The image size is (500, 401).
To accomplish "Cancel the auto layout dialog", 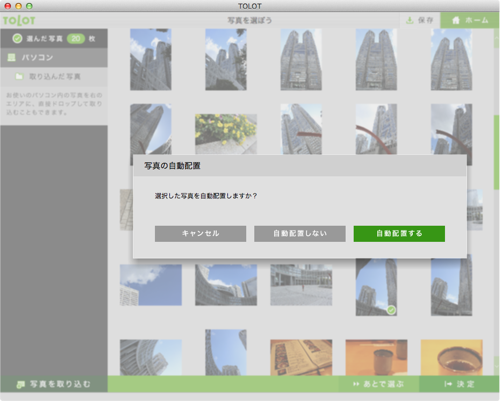I will point(200,234).
